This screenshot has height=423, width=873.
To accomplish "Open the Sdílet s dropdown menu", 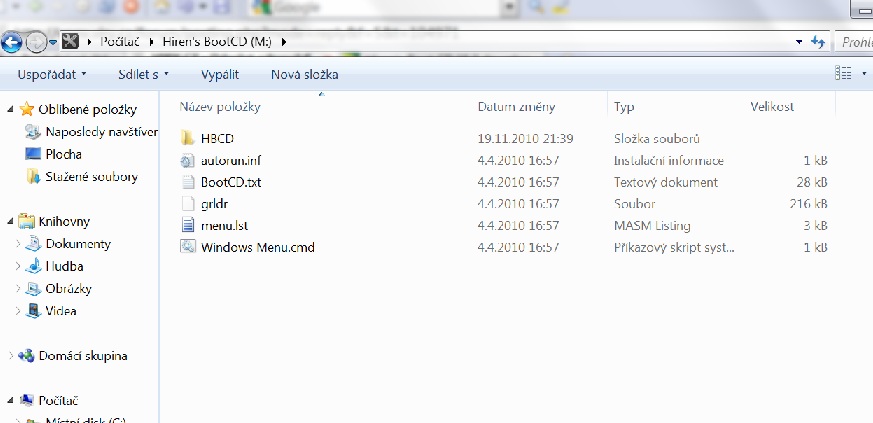I will tap(144, 74).
